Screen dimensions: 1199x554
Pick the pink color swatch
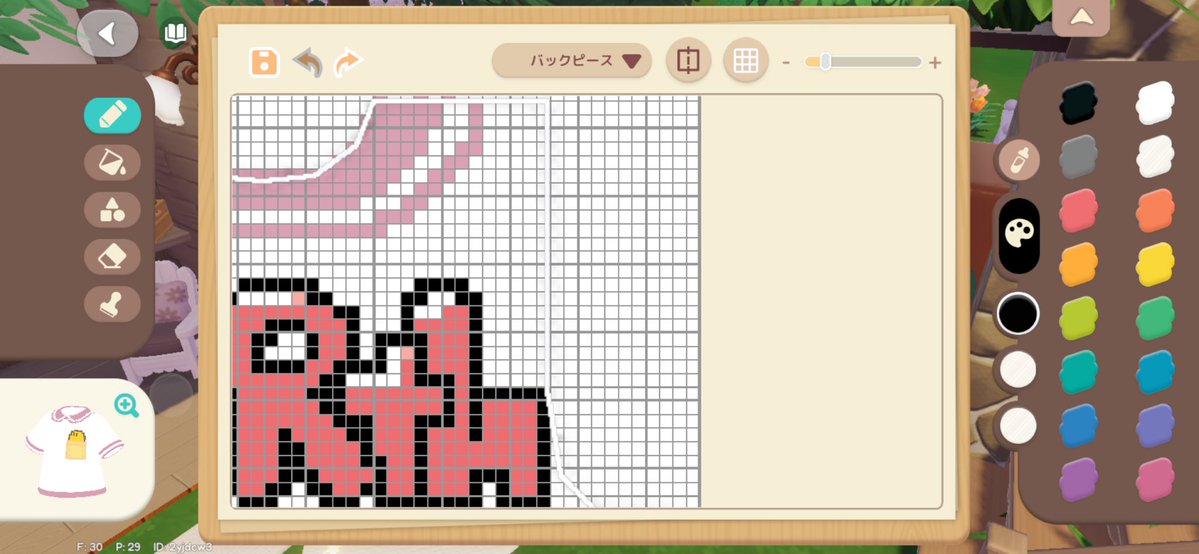pos(1155,480)
